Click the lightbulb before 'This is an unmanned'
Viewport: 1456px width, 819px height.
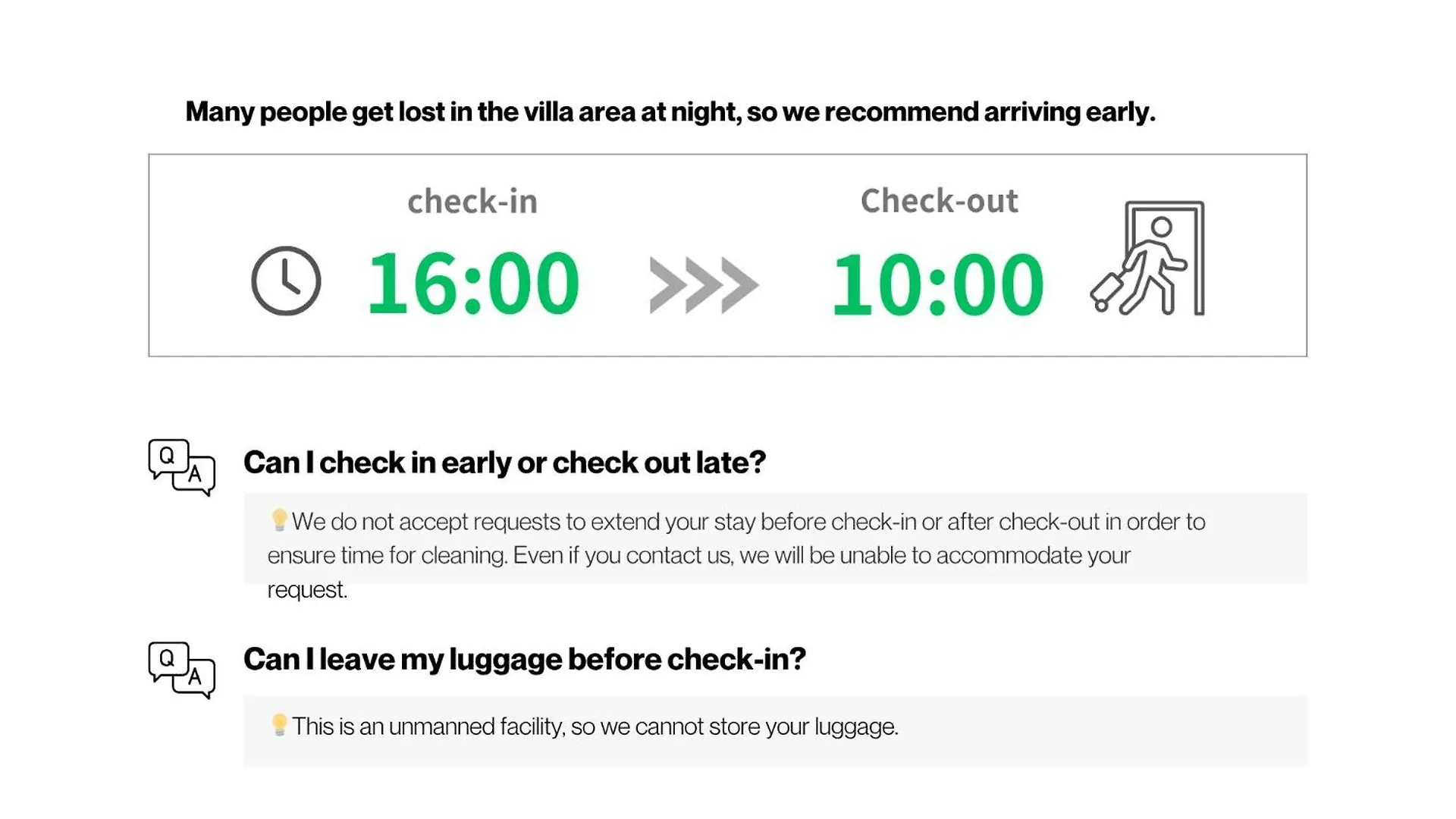click(x=279, y=725)
